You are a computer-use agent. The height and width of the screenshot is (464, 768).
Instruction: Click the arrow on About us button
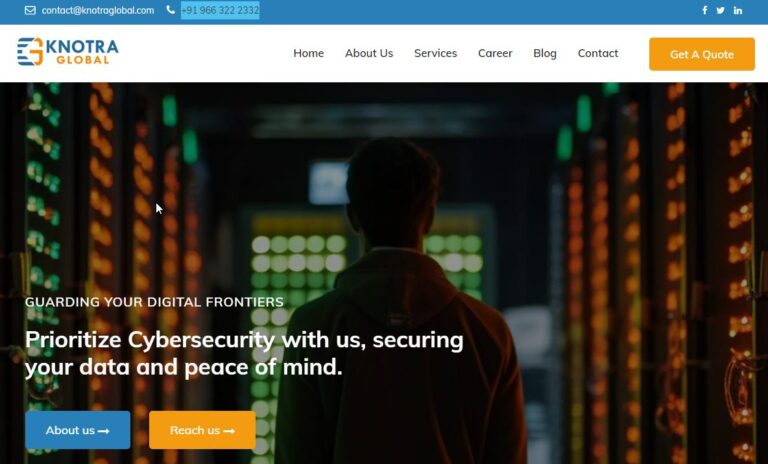pyautogui.click(x=103, y=431)
